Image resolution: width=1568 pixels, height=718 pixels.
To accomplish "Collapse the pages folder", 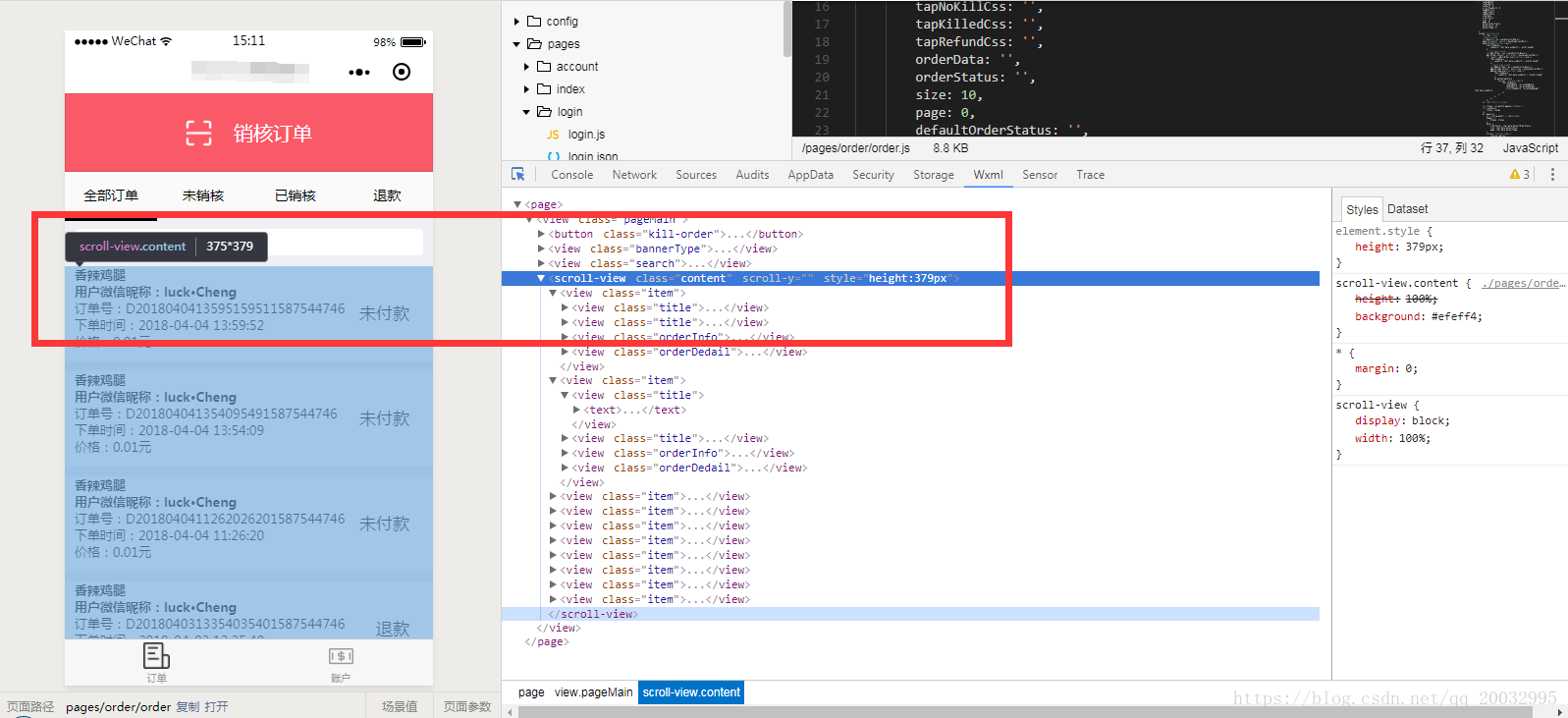I will coord(517,44).
